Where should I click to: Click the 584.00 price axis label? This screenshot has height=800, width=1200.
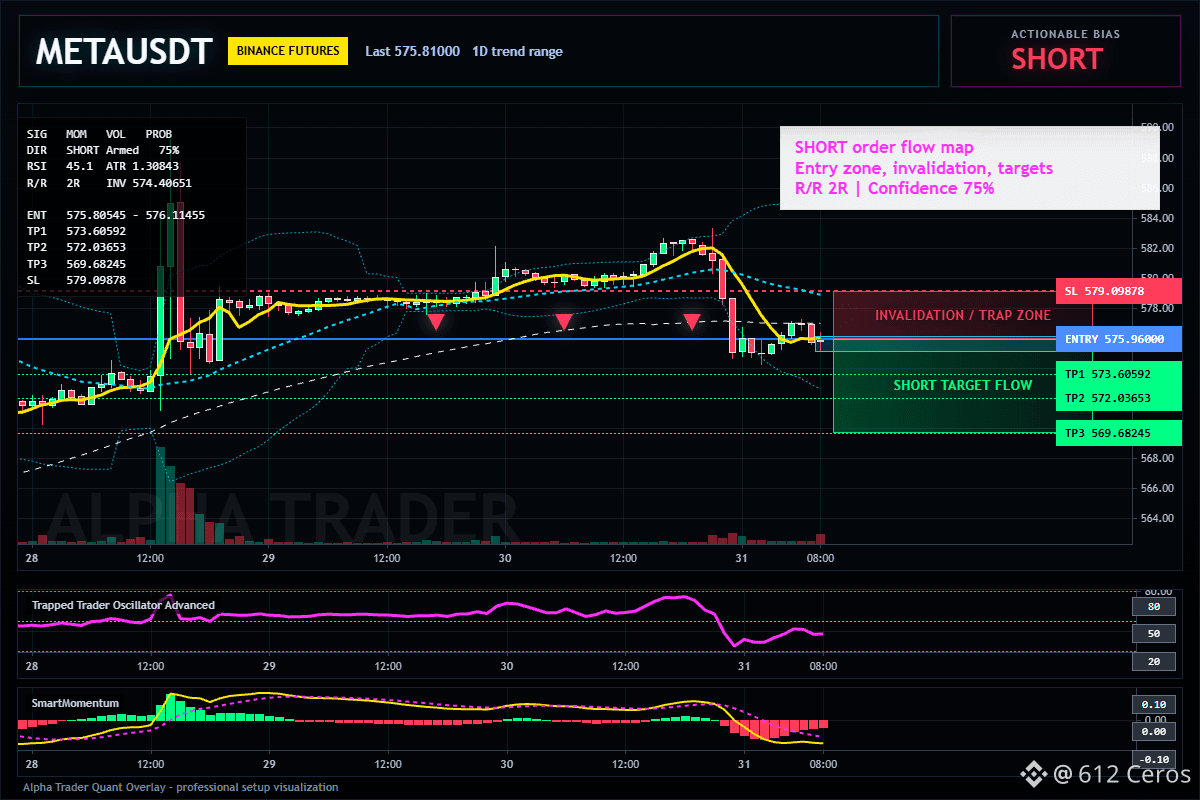[x=1156, y=218]
